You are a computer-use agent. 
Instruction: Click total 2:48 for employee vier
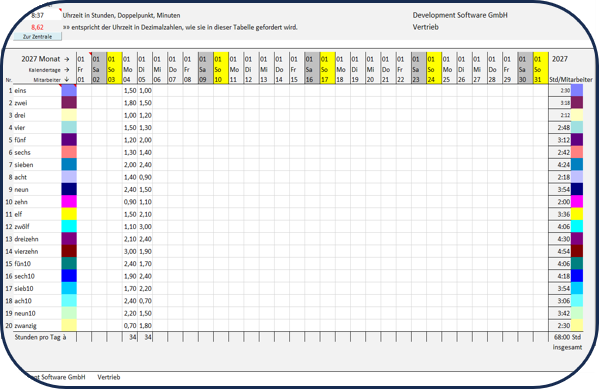click(x=560, y=127)
